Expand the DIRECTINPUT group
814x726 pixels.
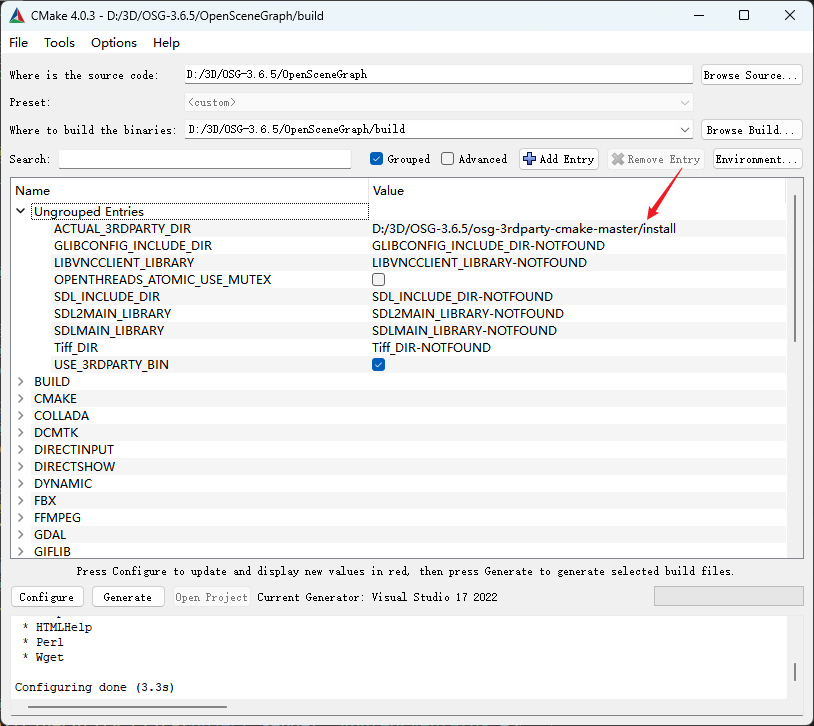[x=21, y=450]
